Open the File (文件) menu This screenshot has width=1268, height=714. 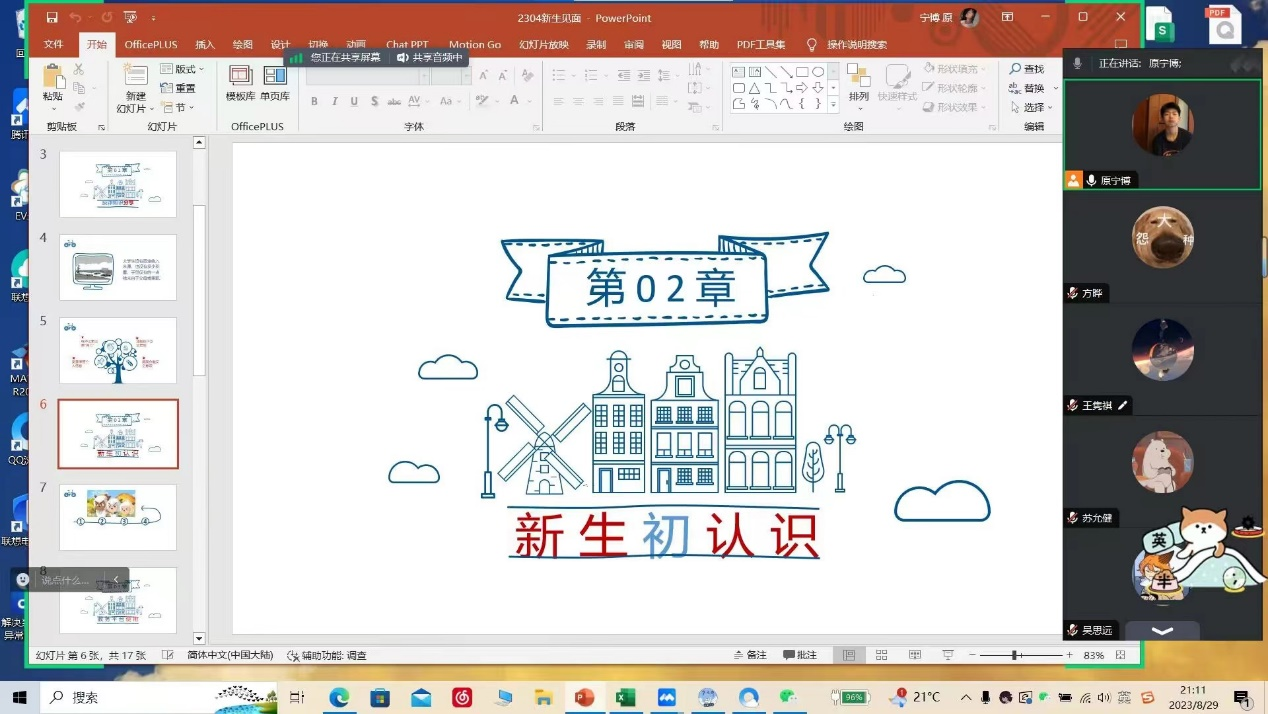pos(53,45)
